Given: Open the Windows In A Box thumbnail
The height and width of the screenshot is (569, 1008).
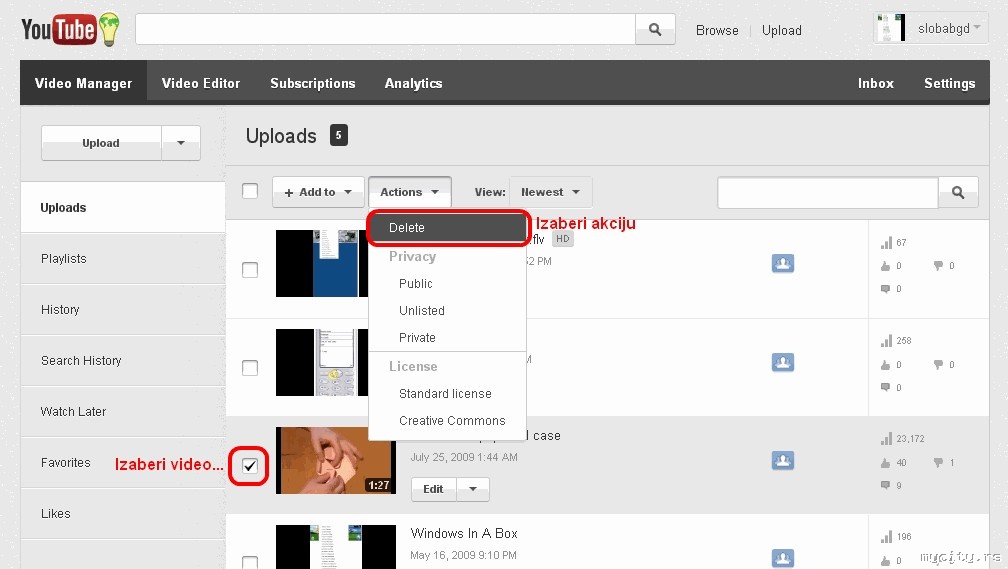Looking at the screenshot, I should coord(336,546).
